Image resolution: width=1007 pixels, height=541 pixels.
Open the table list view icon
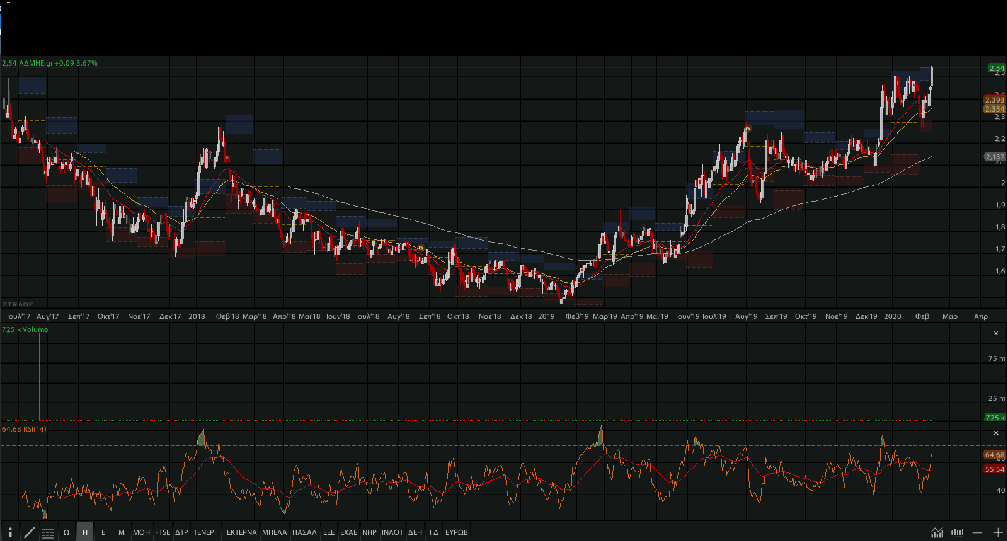coord(47,532)
